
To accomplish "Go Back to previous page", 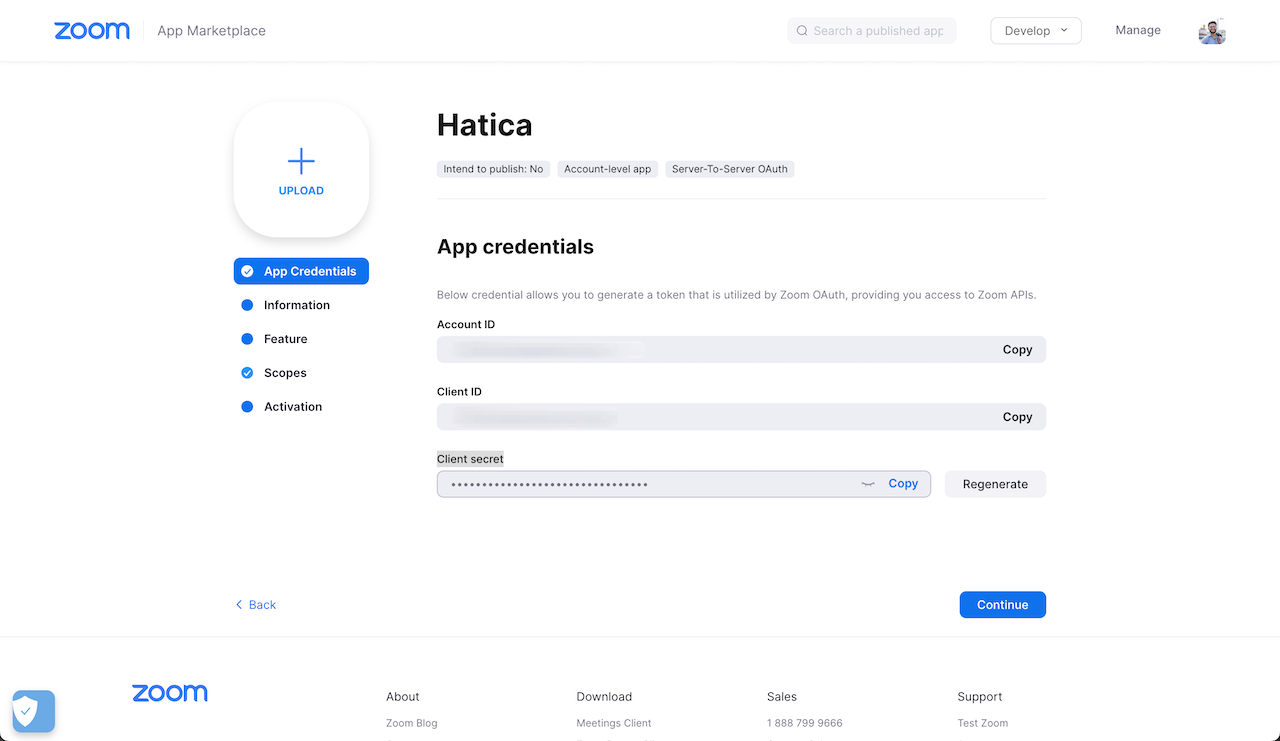I will (x=255, y=605).
